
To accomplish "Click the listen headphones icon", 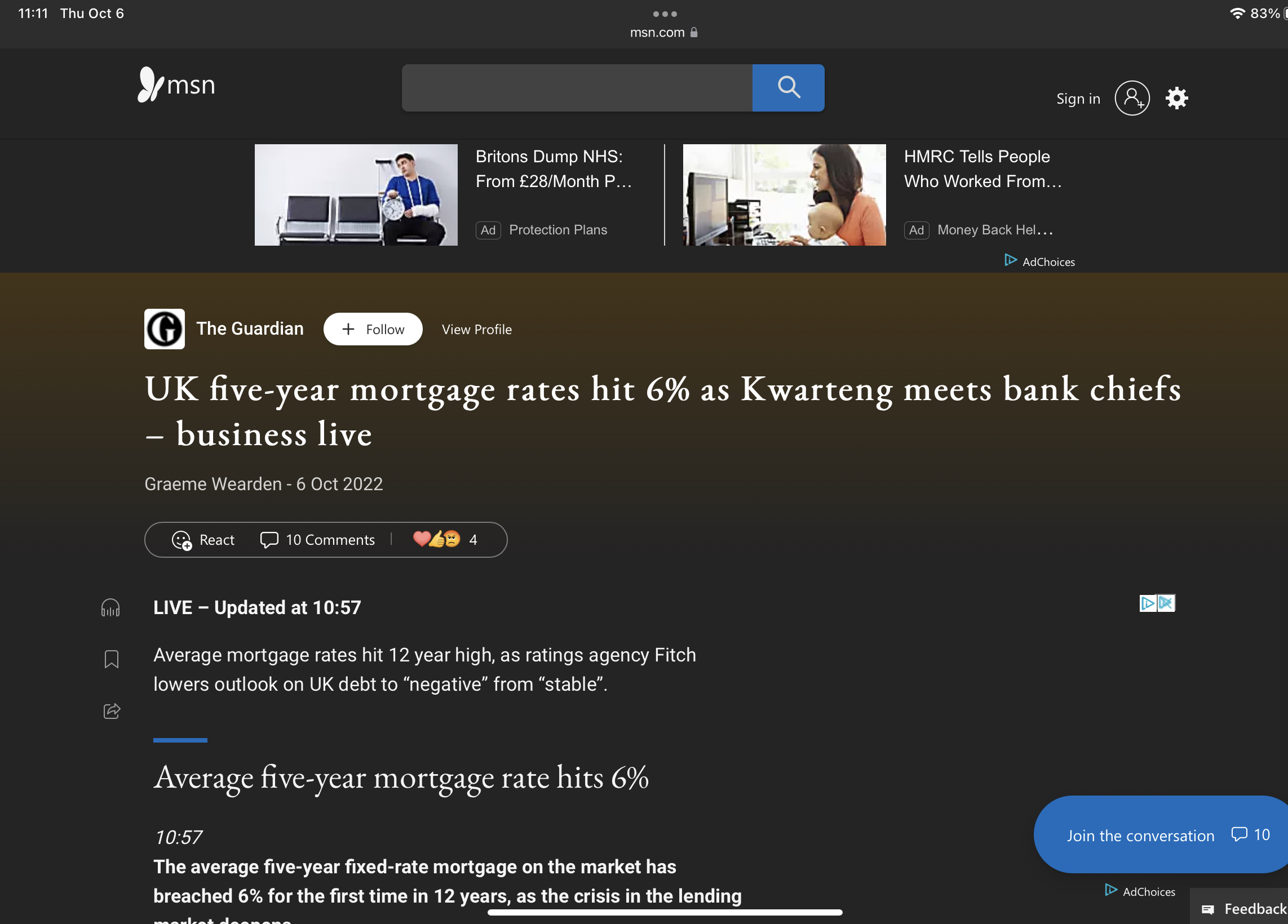I will tap(110, 608).
